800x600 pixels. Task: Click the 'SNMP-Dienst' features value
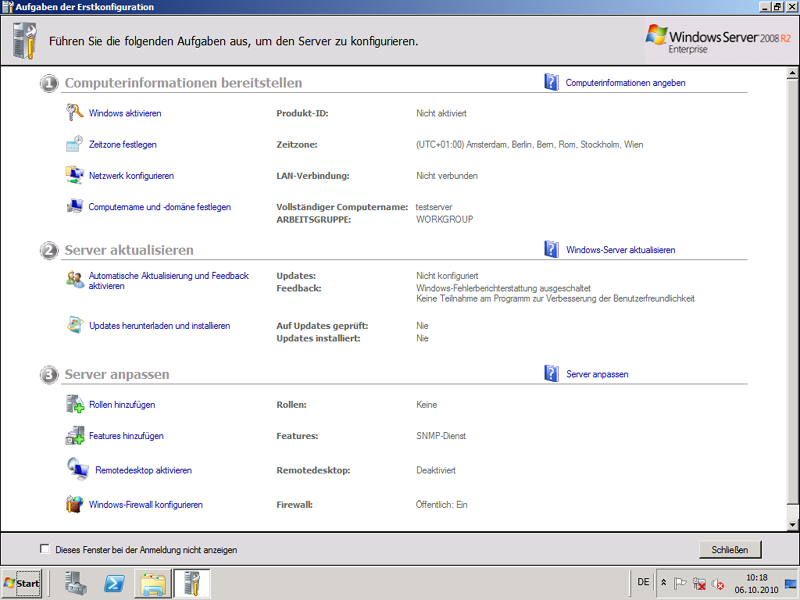[x=441, y=436]
